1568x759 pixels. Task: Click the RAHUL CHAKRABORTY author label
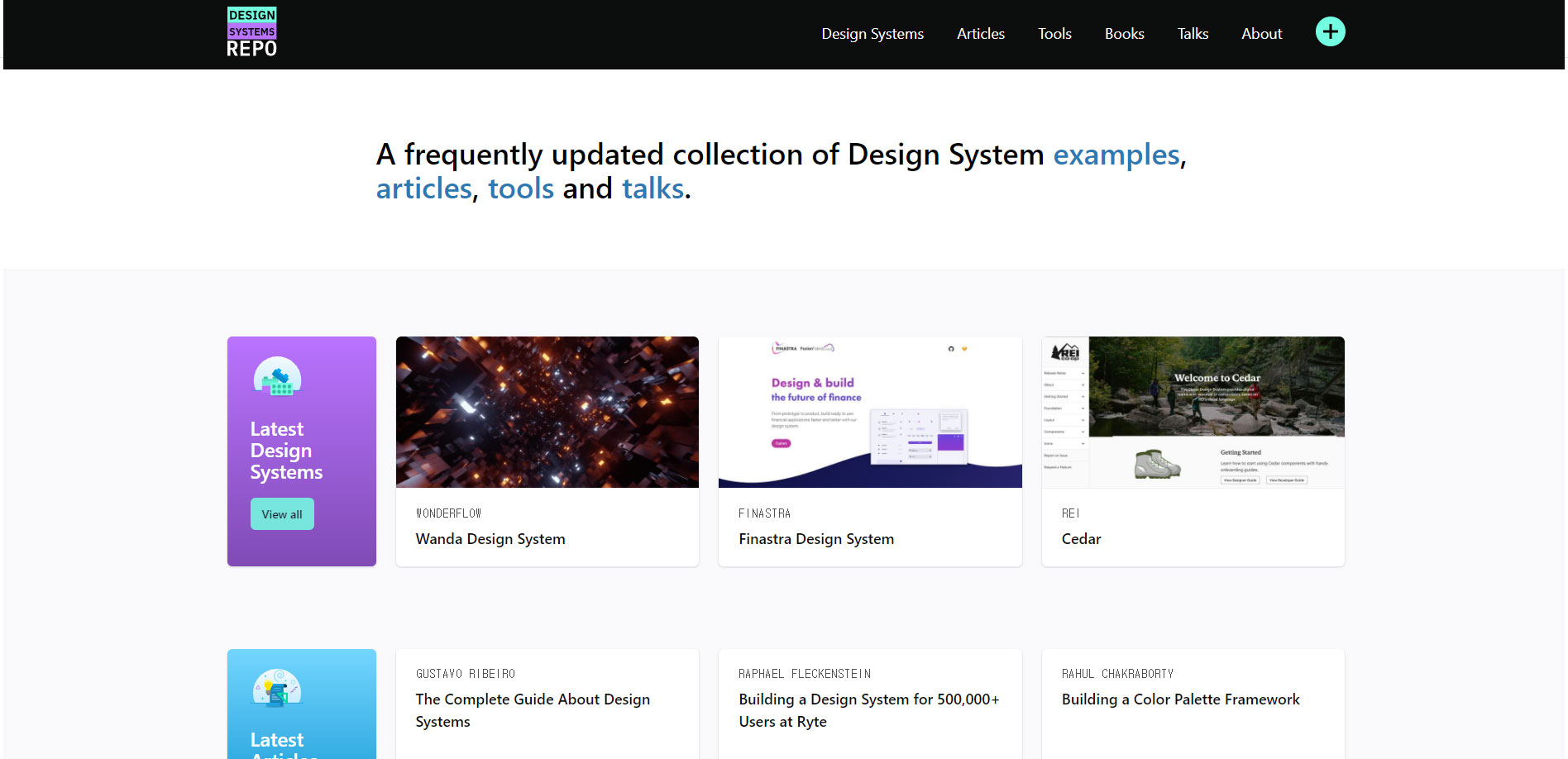tap(1117, 674)
